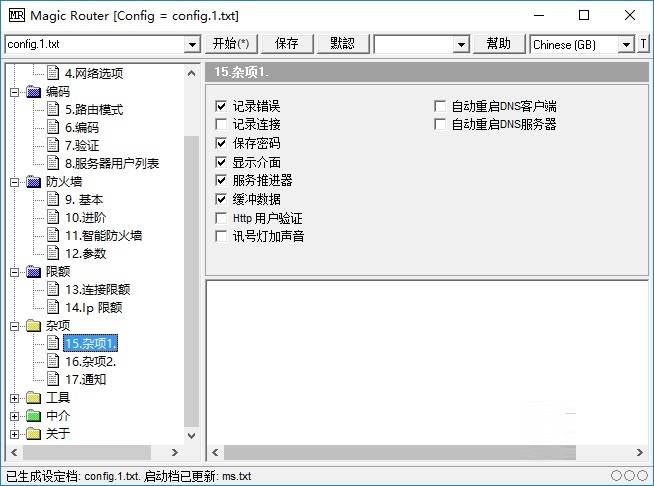The image size is (654, 486).
Task: Open the 8.服务器用户列表 page
Action: click(112, 163)
